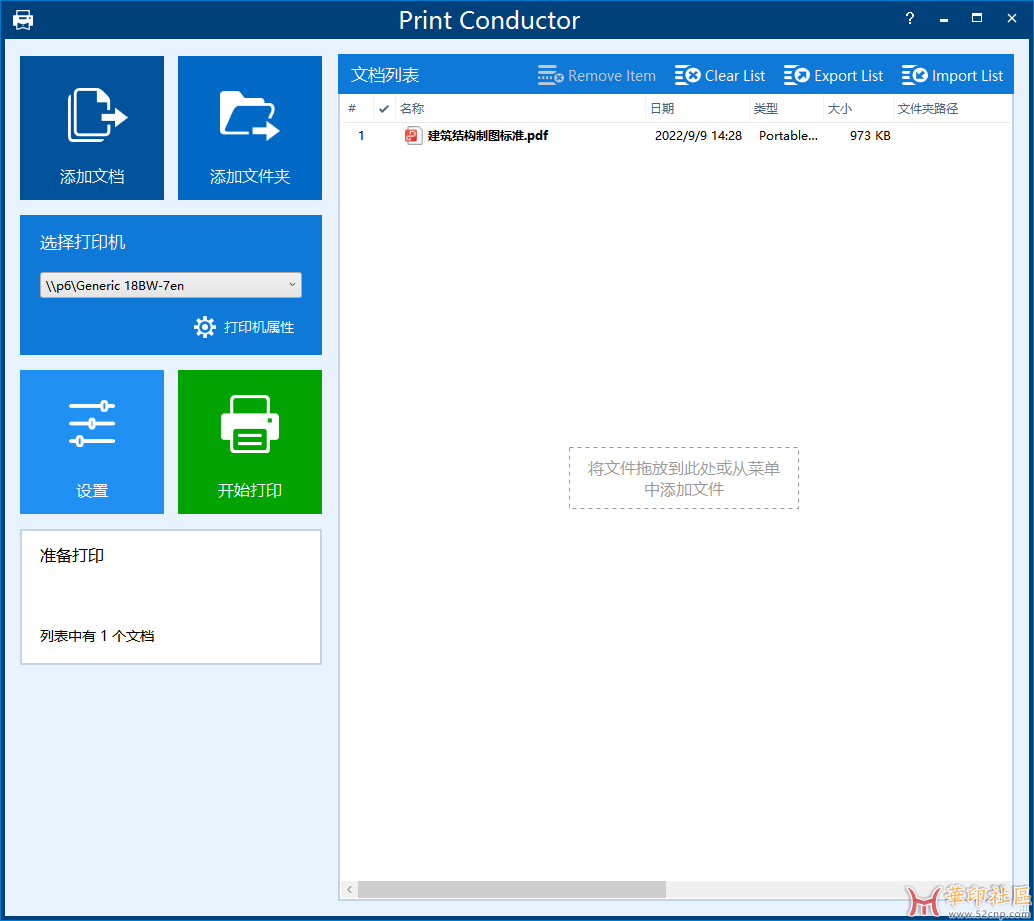Start printing with the green 开始打印 button
The width and height of the screenshot is (1034, 921).
(250, 442)
